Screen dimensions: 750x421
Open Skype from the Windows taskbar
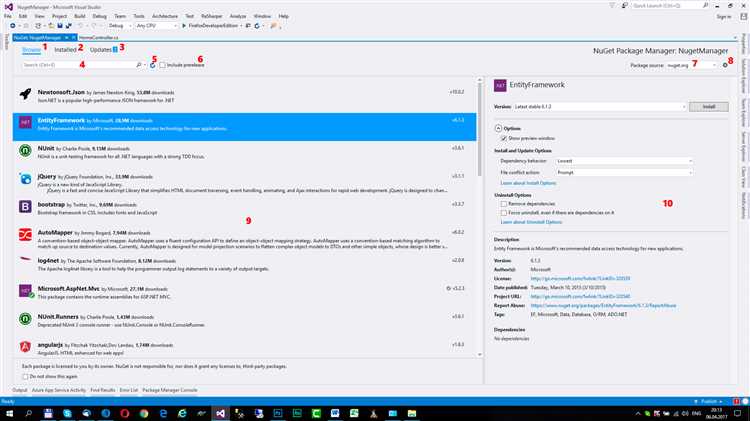tap(67, 413)
